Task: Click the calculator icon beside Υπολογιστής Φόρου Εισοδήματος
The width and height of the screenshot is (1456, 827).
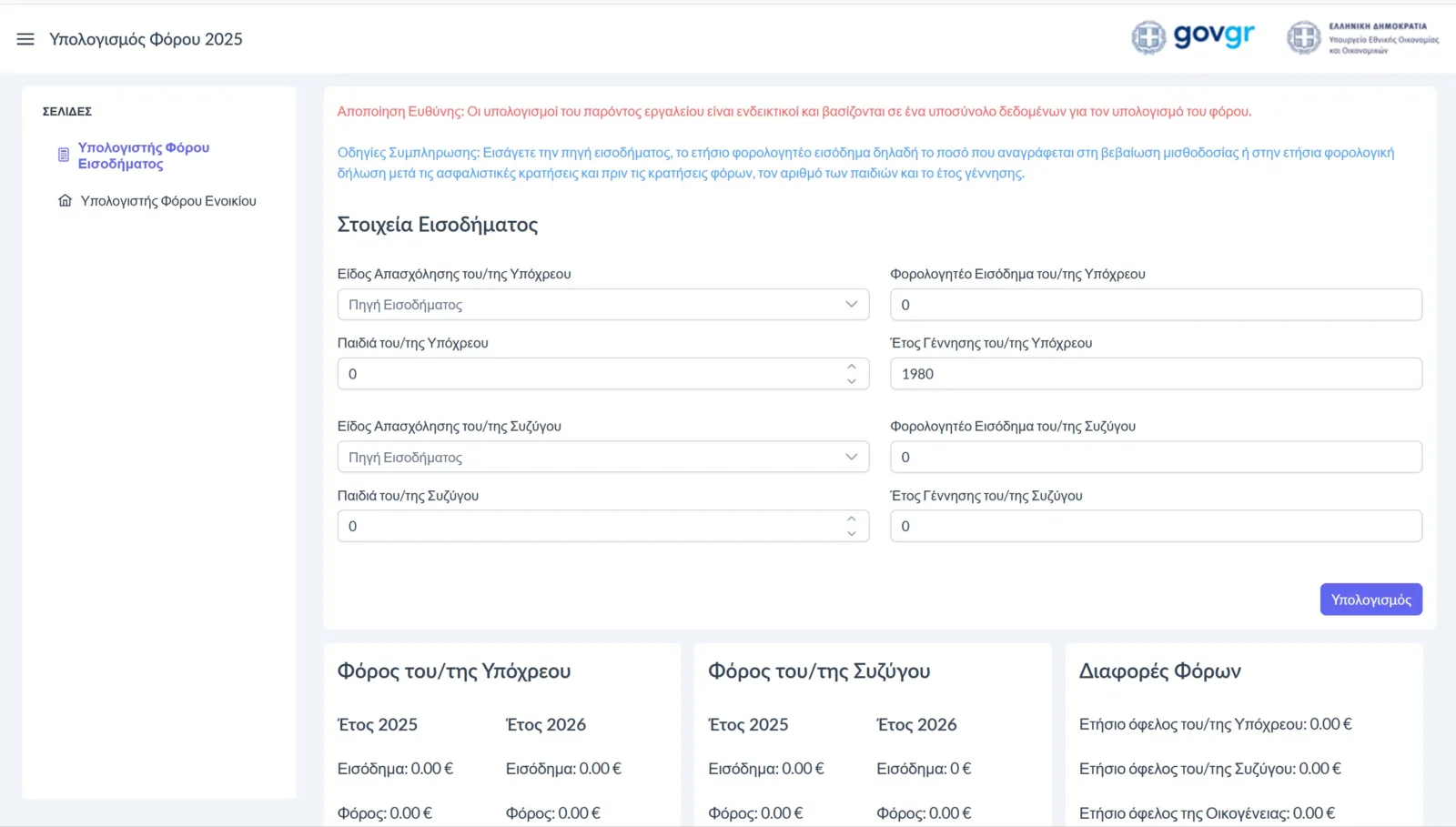Action: click(x=64, y=156)
